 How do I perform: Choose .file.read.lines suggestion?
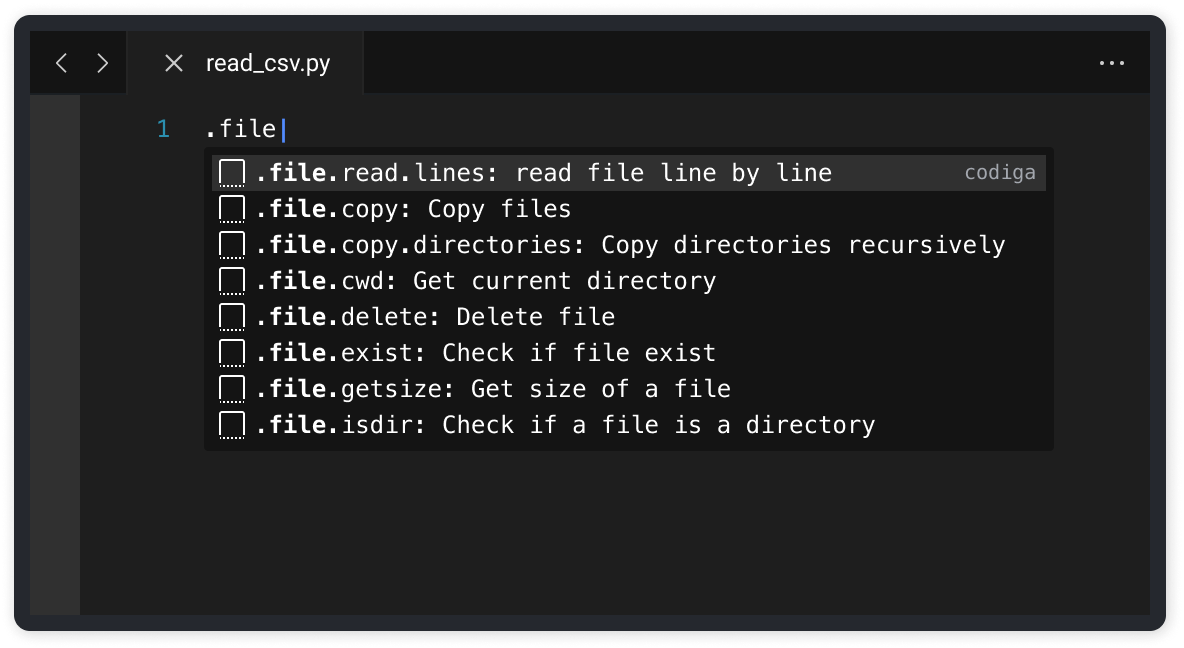[629, 173]
